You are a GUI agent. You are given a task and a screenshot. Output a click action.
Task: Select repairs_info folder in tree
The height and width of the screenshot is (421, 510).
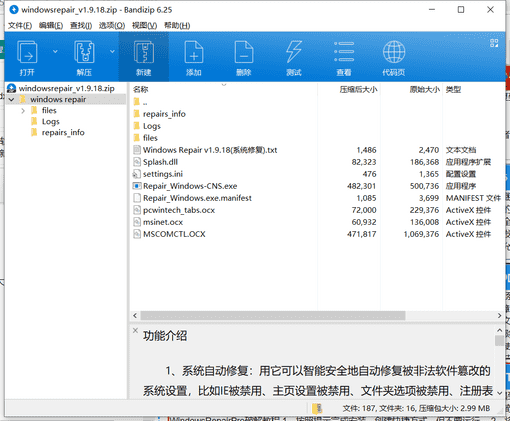pos(63,133)
